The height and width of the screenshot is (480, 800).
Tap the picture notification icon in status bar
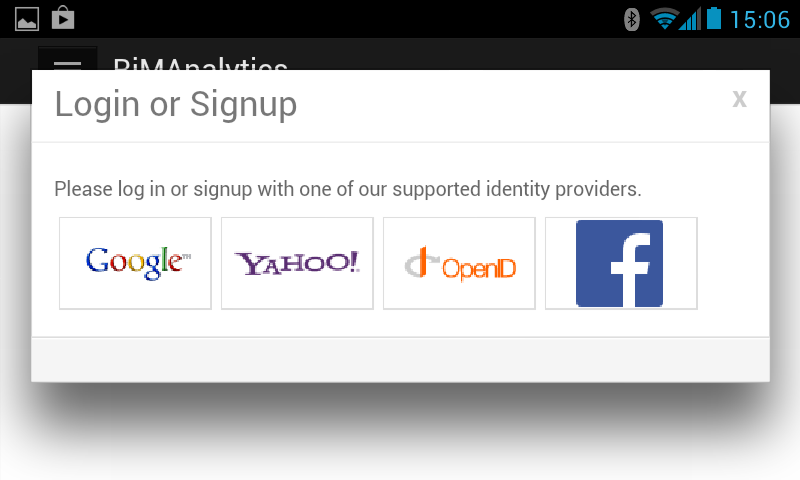[x=27, y=19]
